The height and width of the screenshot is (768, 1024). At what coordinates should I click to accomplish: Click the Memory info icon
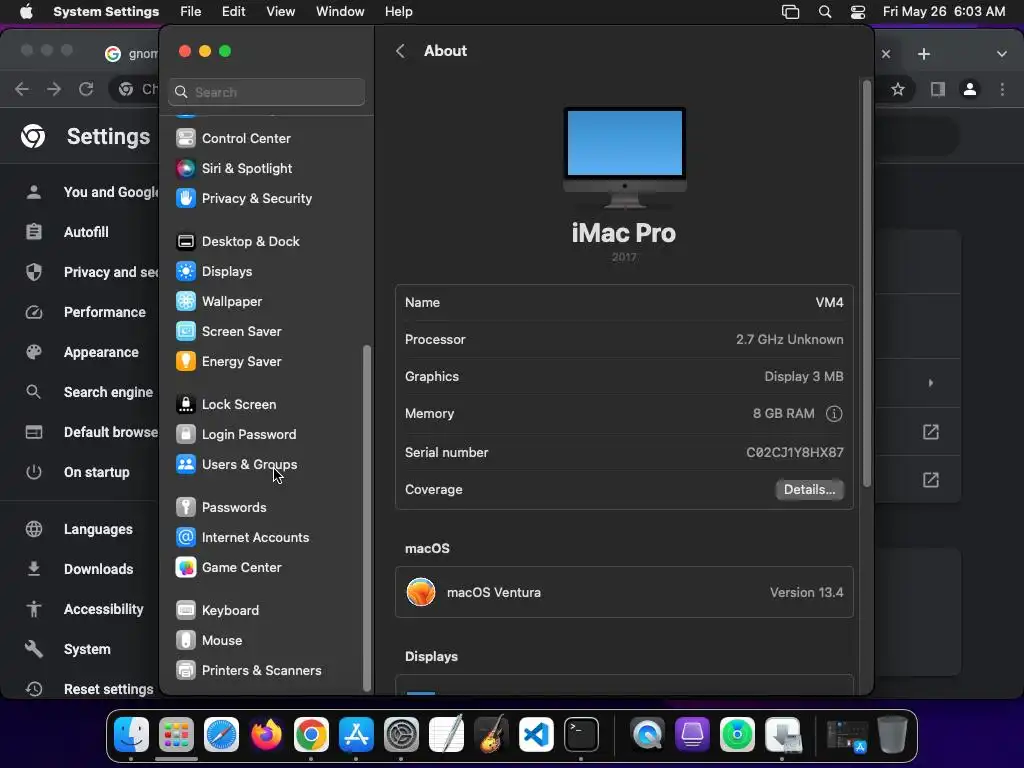point(834,414)
